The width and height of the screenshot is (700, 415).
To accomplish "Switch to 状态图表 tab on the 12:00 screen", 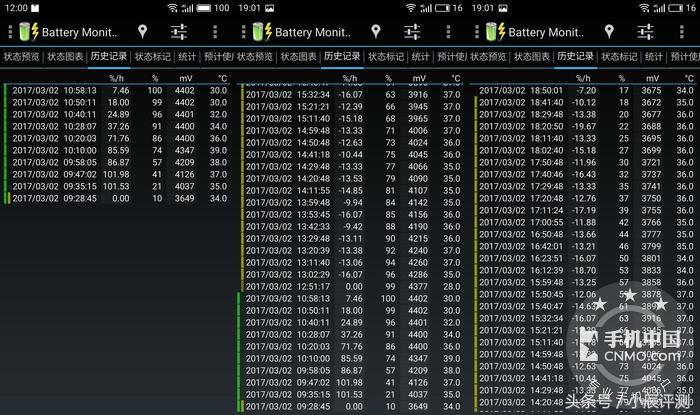I will tap(65, 57).
